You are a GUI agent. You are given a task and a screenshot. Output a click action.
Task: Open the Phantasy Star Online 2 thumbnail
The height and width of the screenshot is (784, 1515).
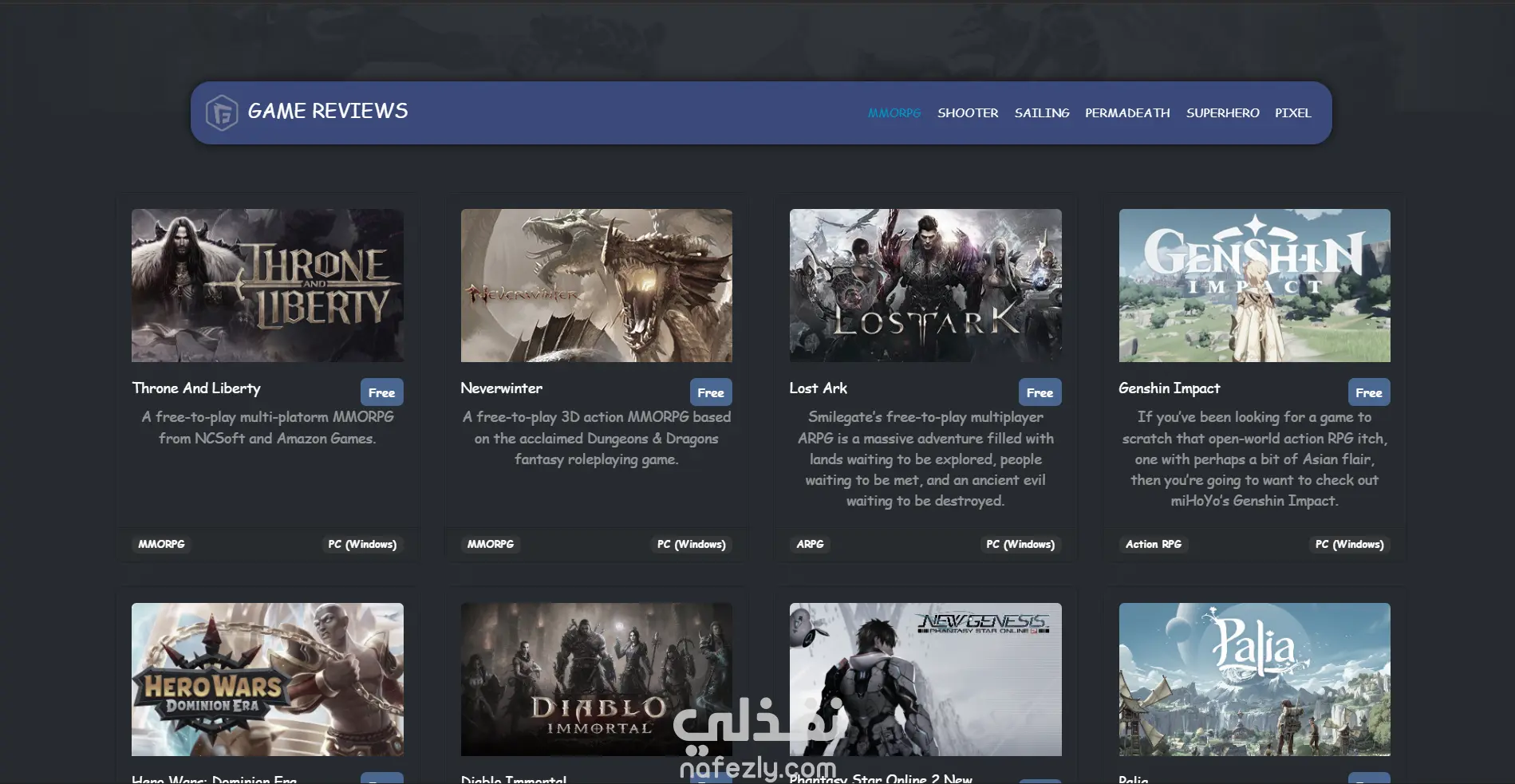925,680
